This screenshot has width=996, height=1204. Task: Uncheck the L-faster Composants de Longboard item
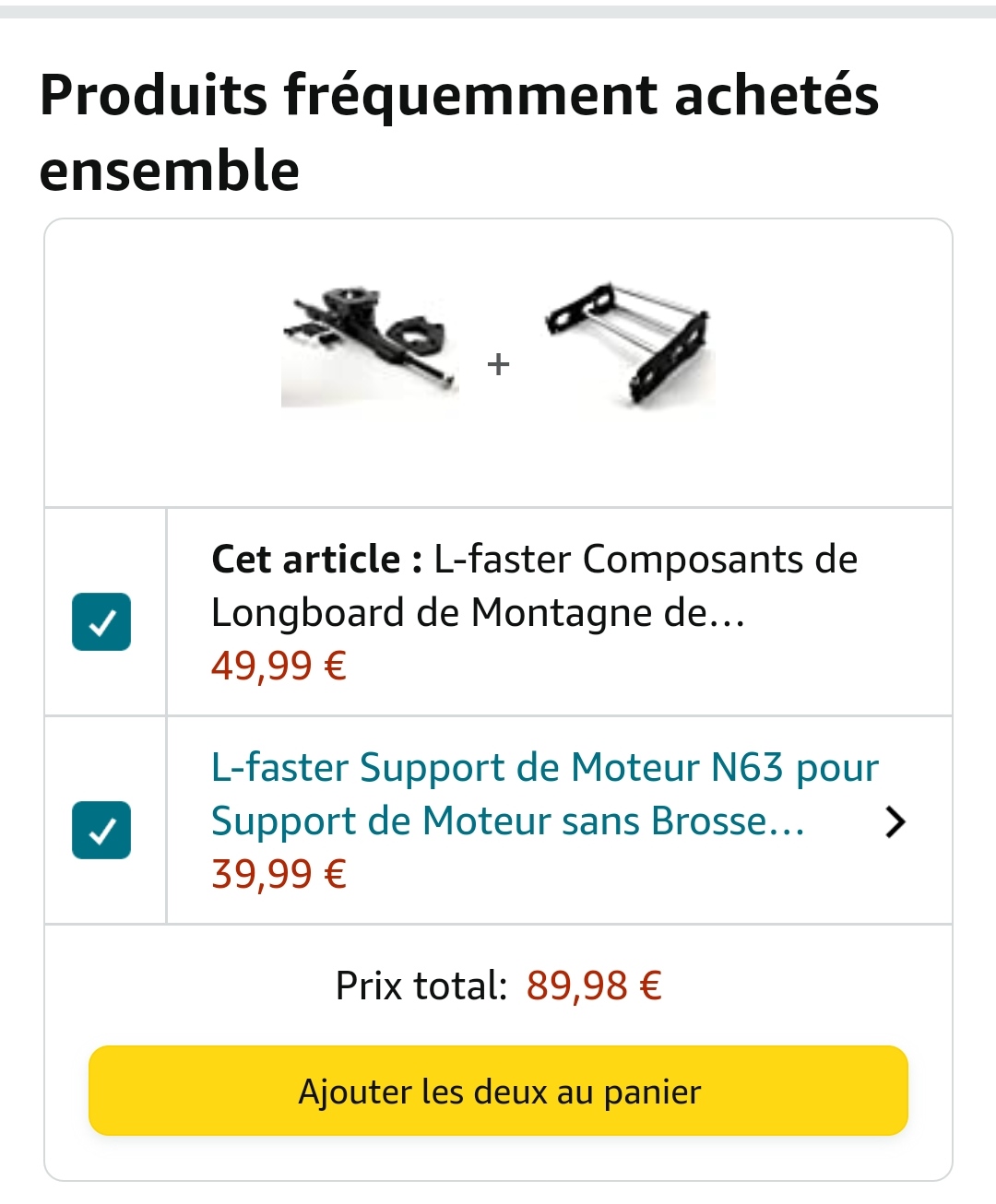point(101,622)
